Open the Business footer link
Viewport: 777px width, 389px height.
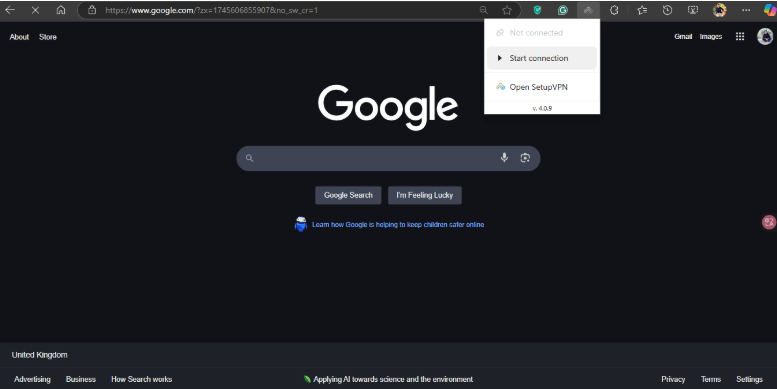tap(81, 379)
